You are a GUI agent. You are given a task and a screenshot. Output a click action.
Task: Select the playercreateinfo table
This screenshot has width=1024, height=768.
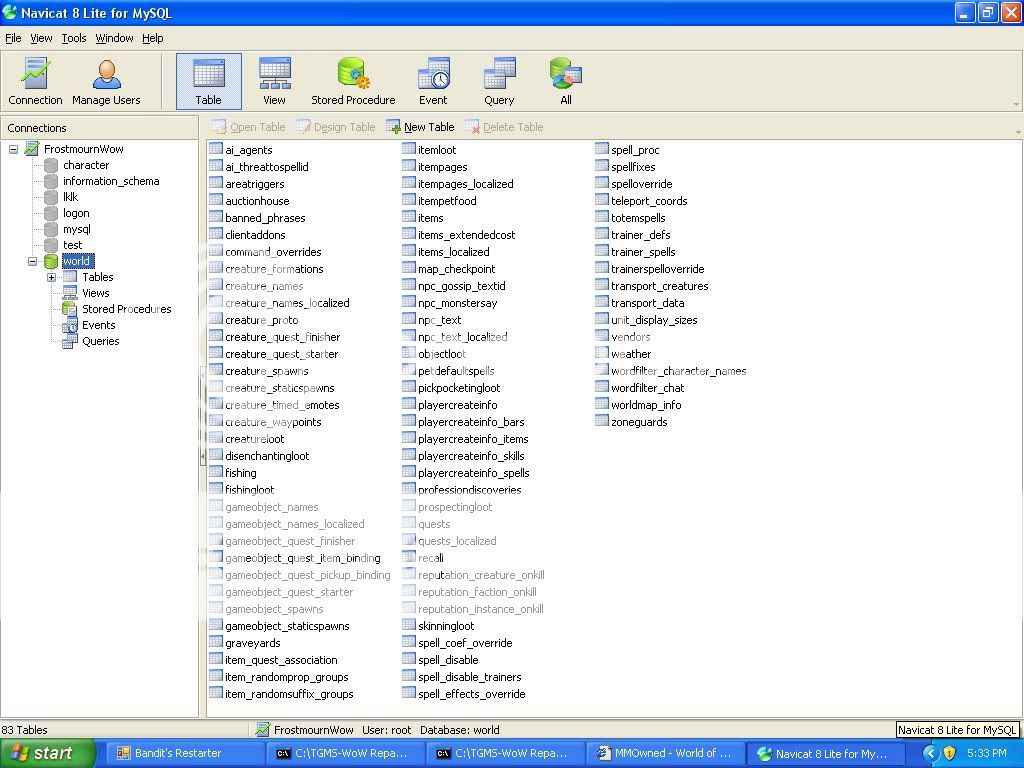coord(457,405)
